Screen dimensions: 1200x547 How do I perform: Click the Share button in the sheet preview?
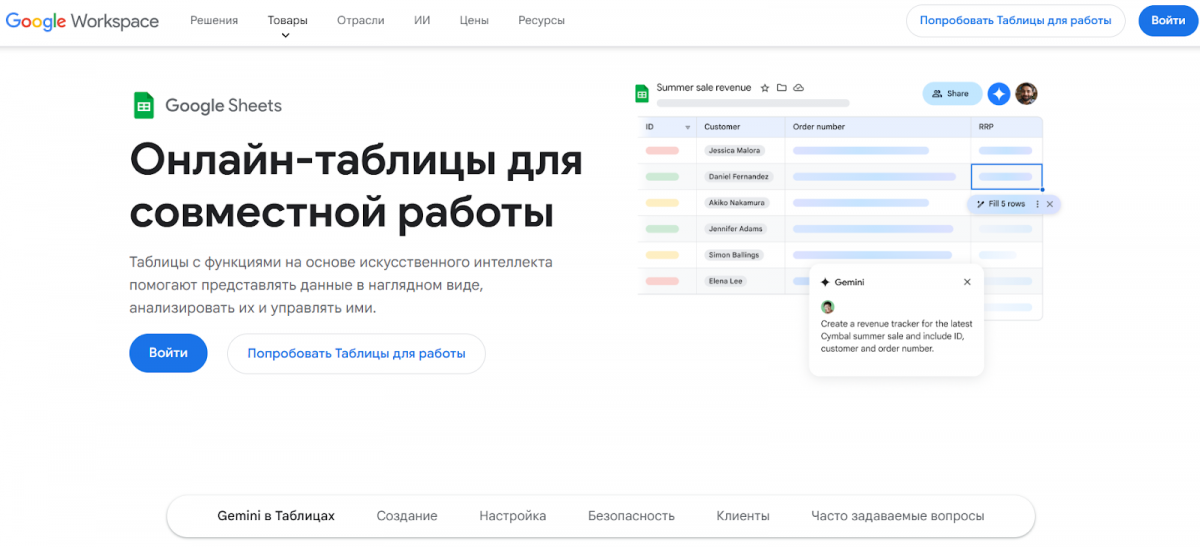point(951,94)
